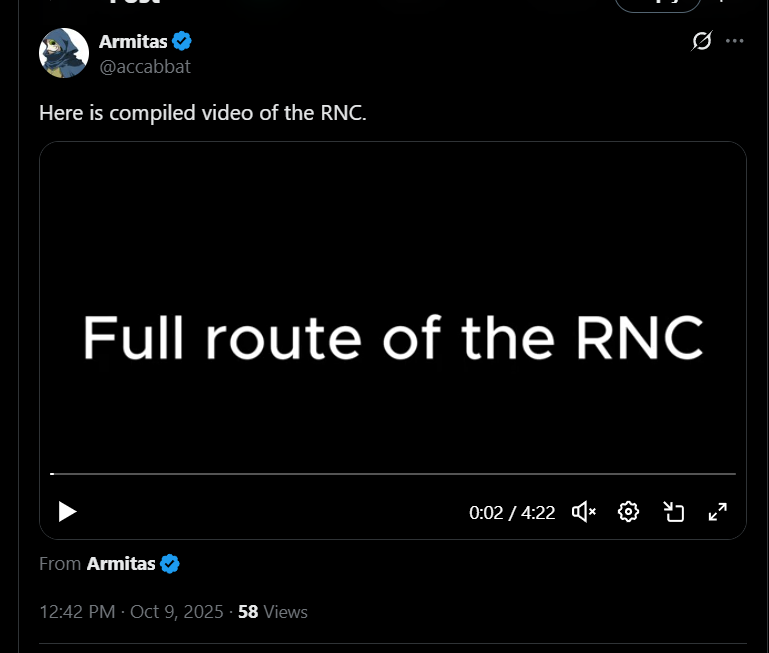The height and width of the screenshot is (653, 769).
Task: View the 58 Views analytics
Action: pyautogui.click(x=273, y=611)
